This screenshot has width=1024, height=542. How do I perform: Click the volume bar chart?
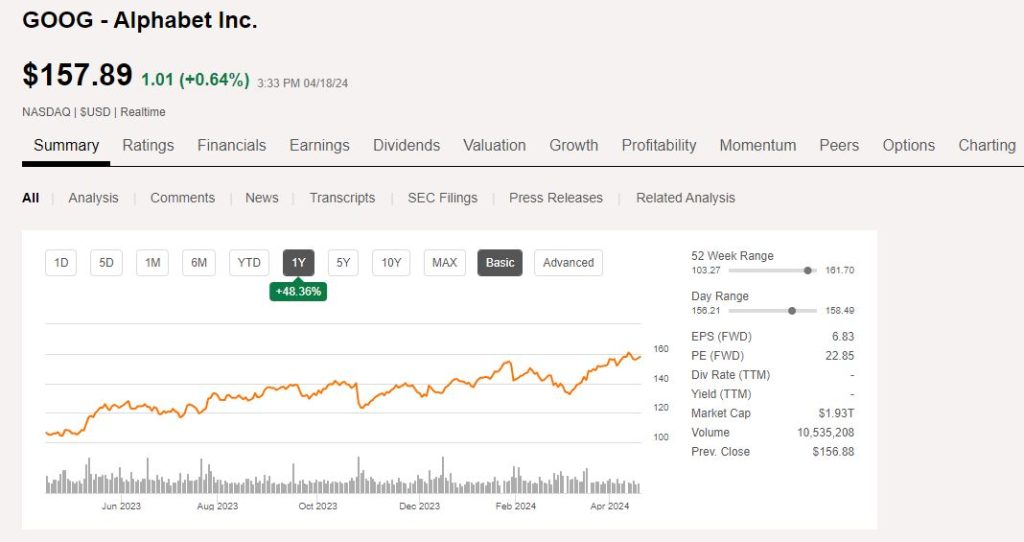click(x=343, y=475)
